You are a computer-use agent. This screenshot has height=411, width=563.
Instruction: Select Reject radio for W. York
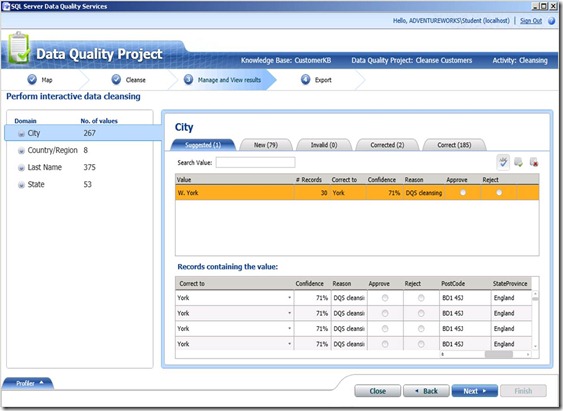tap(499, 193)
